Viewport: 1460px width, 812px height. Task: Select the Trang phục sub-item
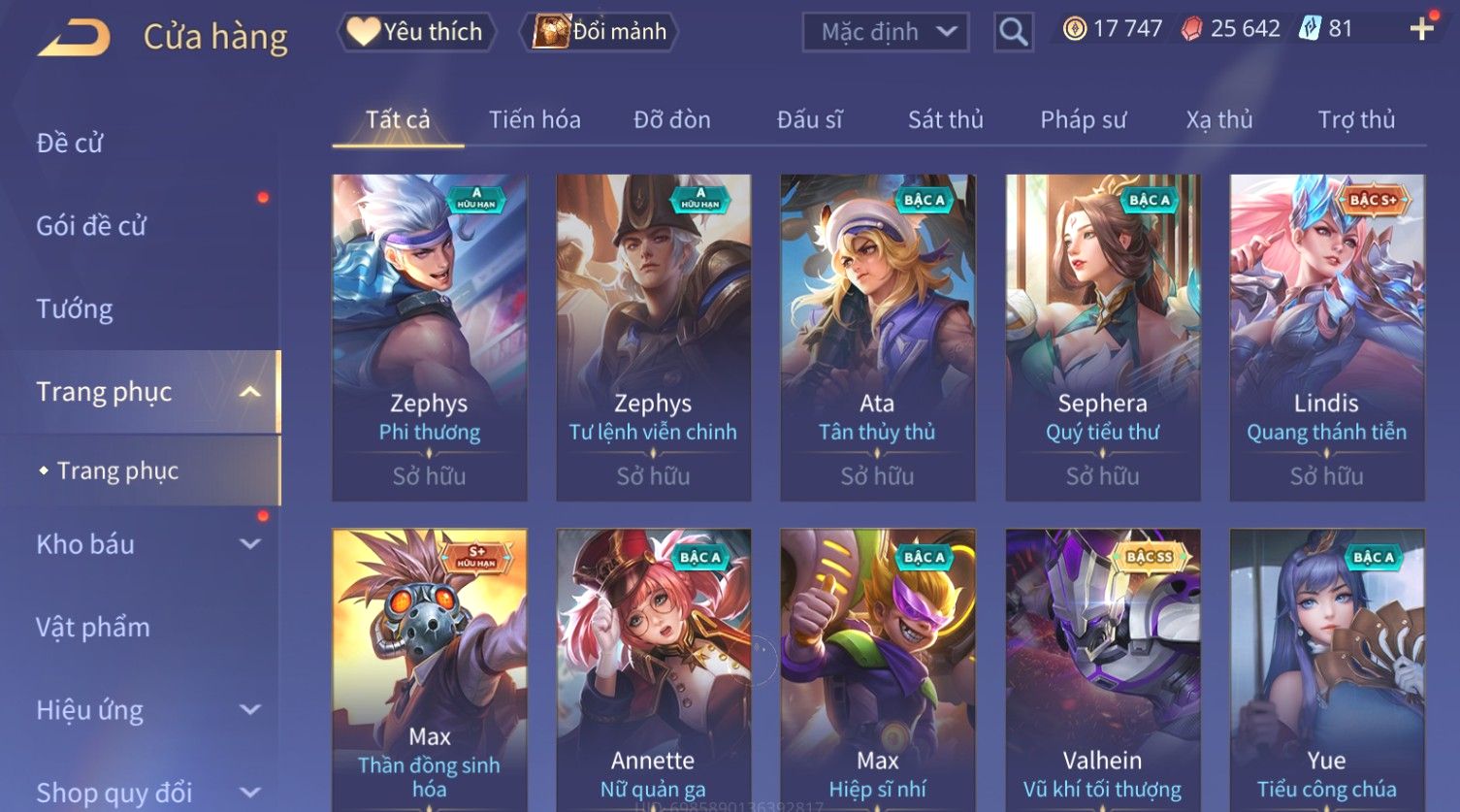point(117,471)
